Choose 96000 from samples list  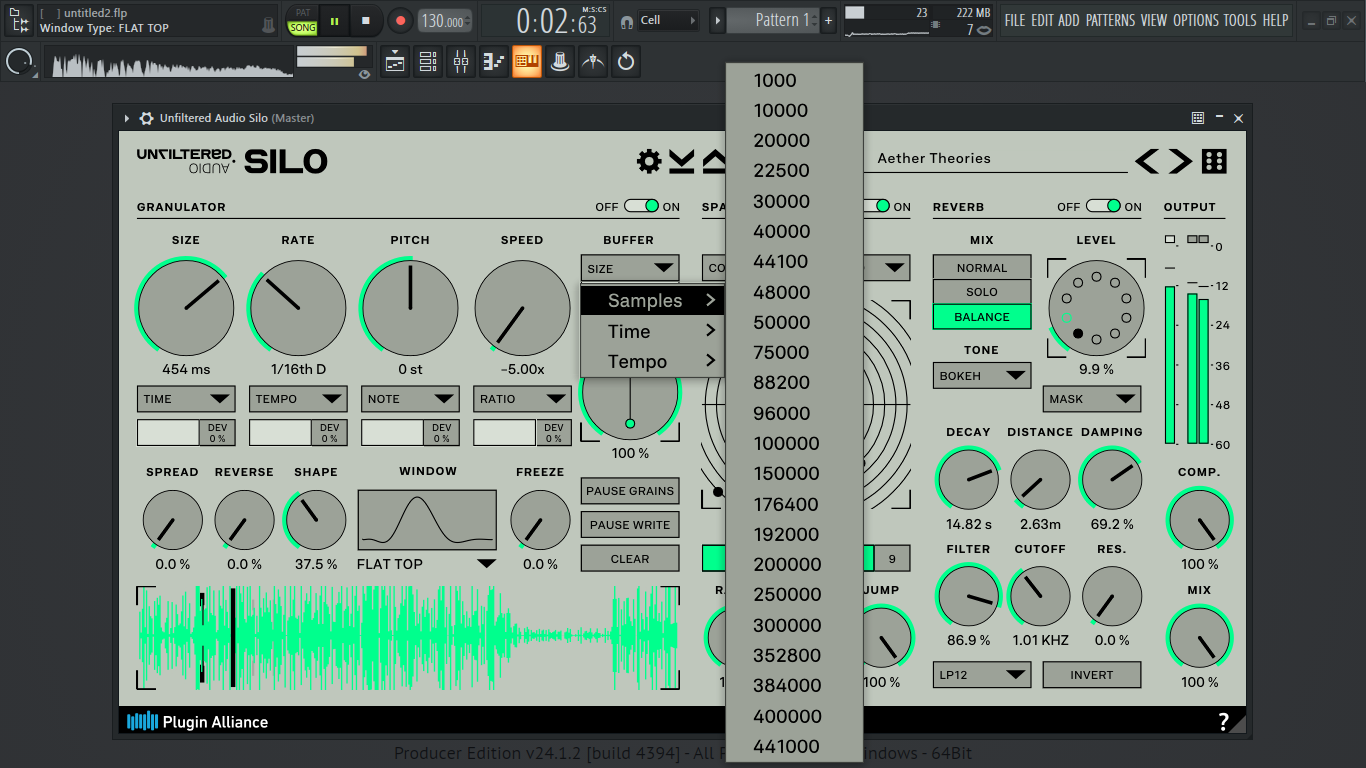794,413
